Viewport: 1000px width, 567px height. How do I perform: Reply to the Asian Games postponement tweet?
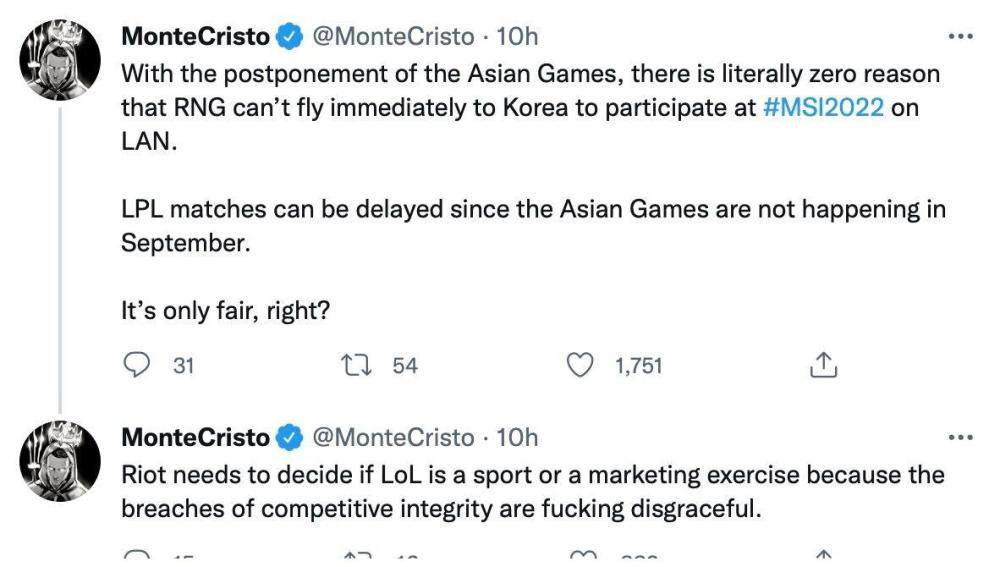coord(135,366)
